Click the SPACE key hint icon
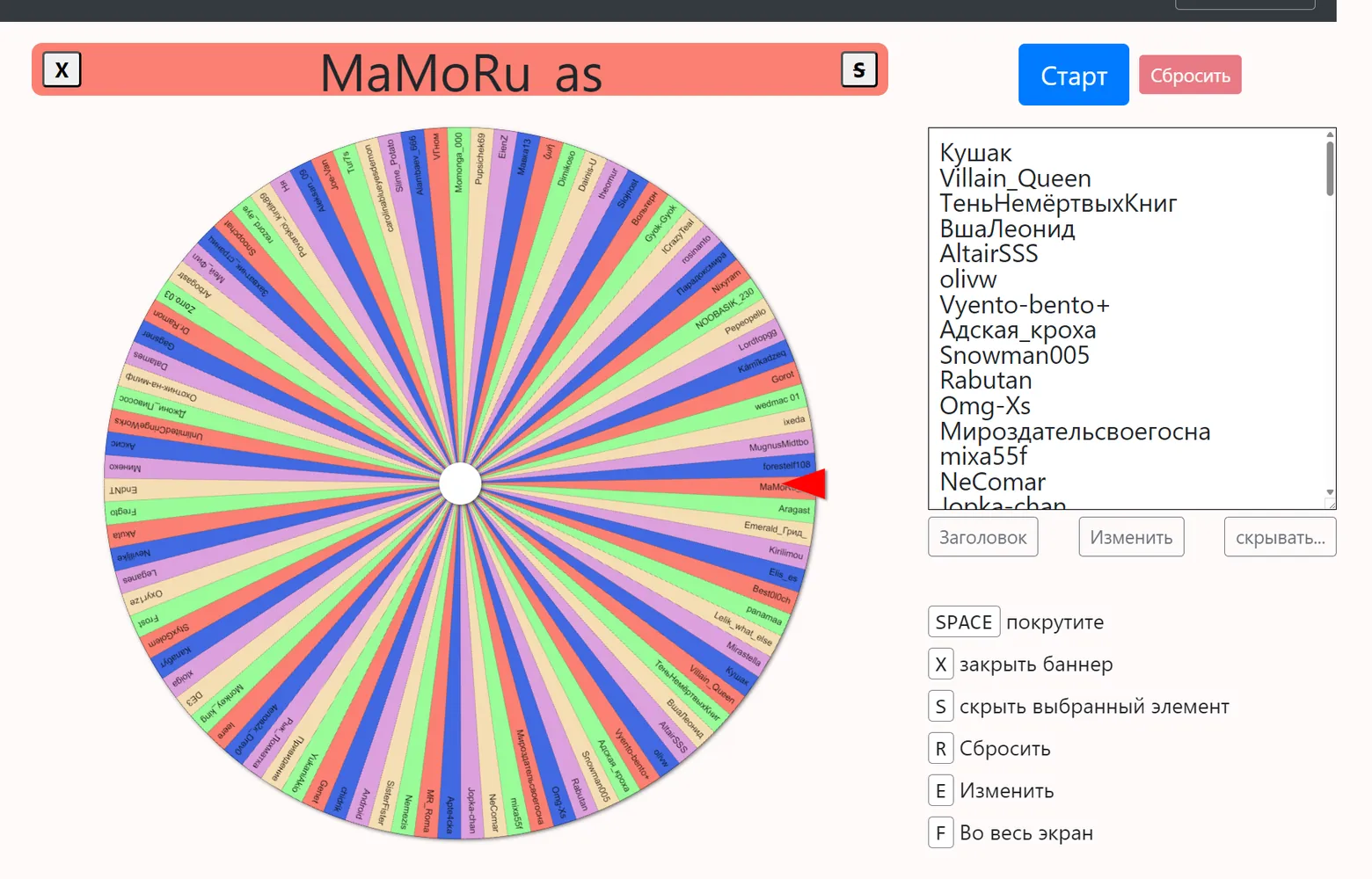The width and height of the screenshot is (1372, 879). pyautogui.click(x=964, y=621)
